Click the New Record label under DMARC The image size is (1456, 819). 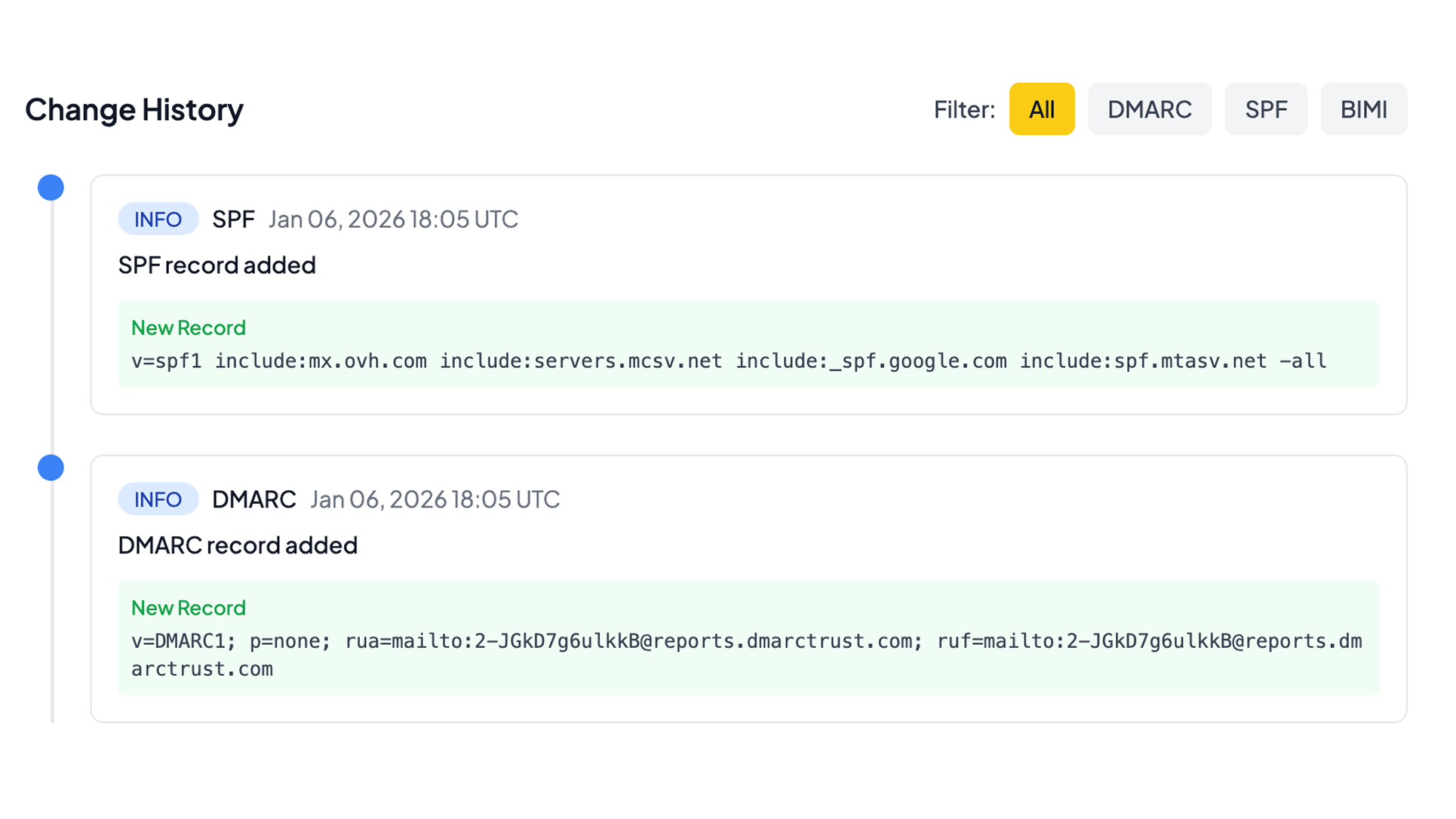click(x=188, y=608)
